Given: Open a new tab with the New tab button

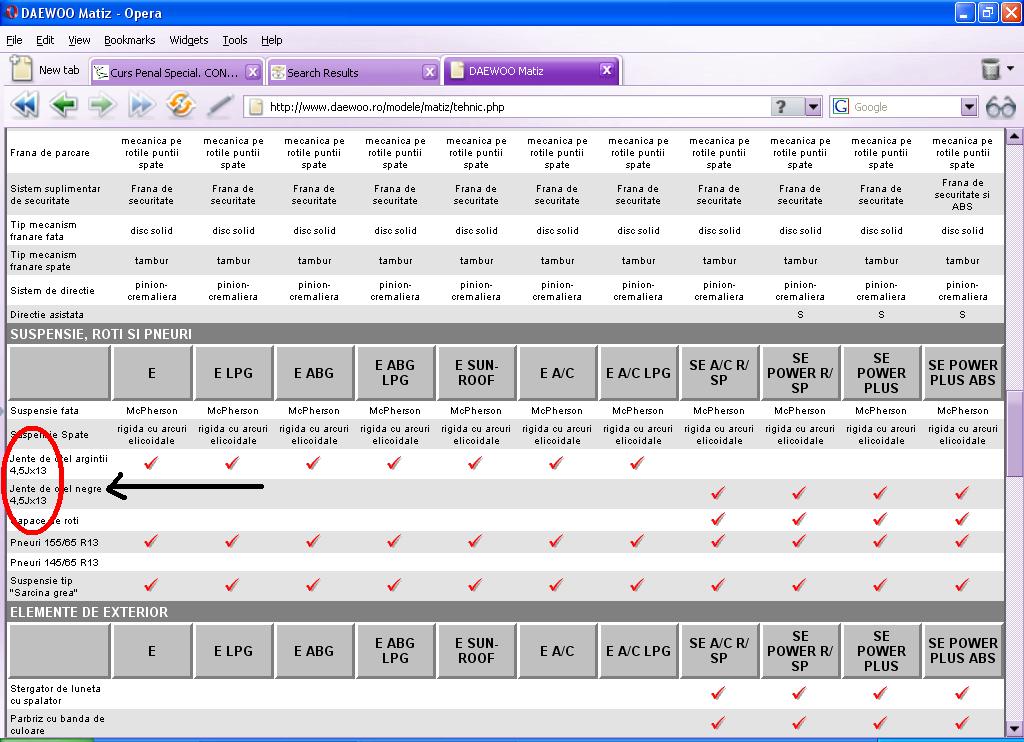Looking at the screenshot, I should (45, 69).
